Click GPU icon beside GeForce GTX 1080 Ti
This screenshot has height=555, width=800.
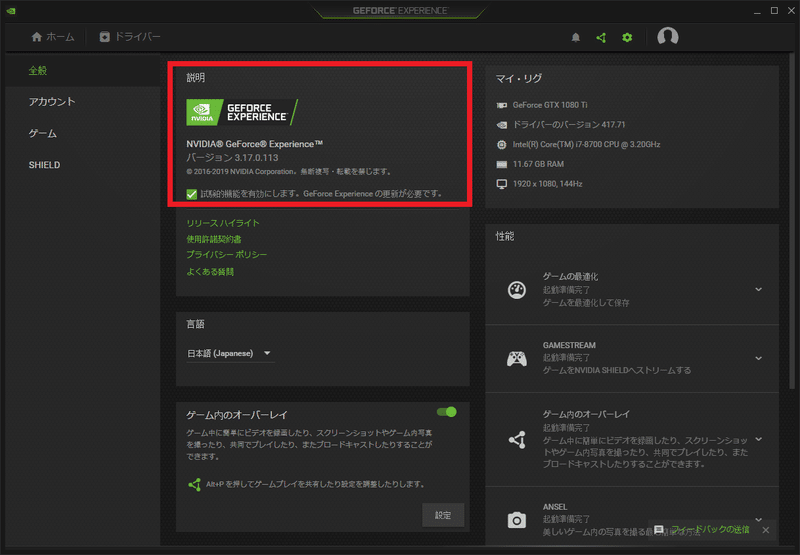click(x=502, y=105)
